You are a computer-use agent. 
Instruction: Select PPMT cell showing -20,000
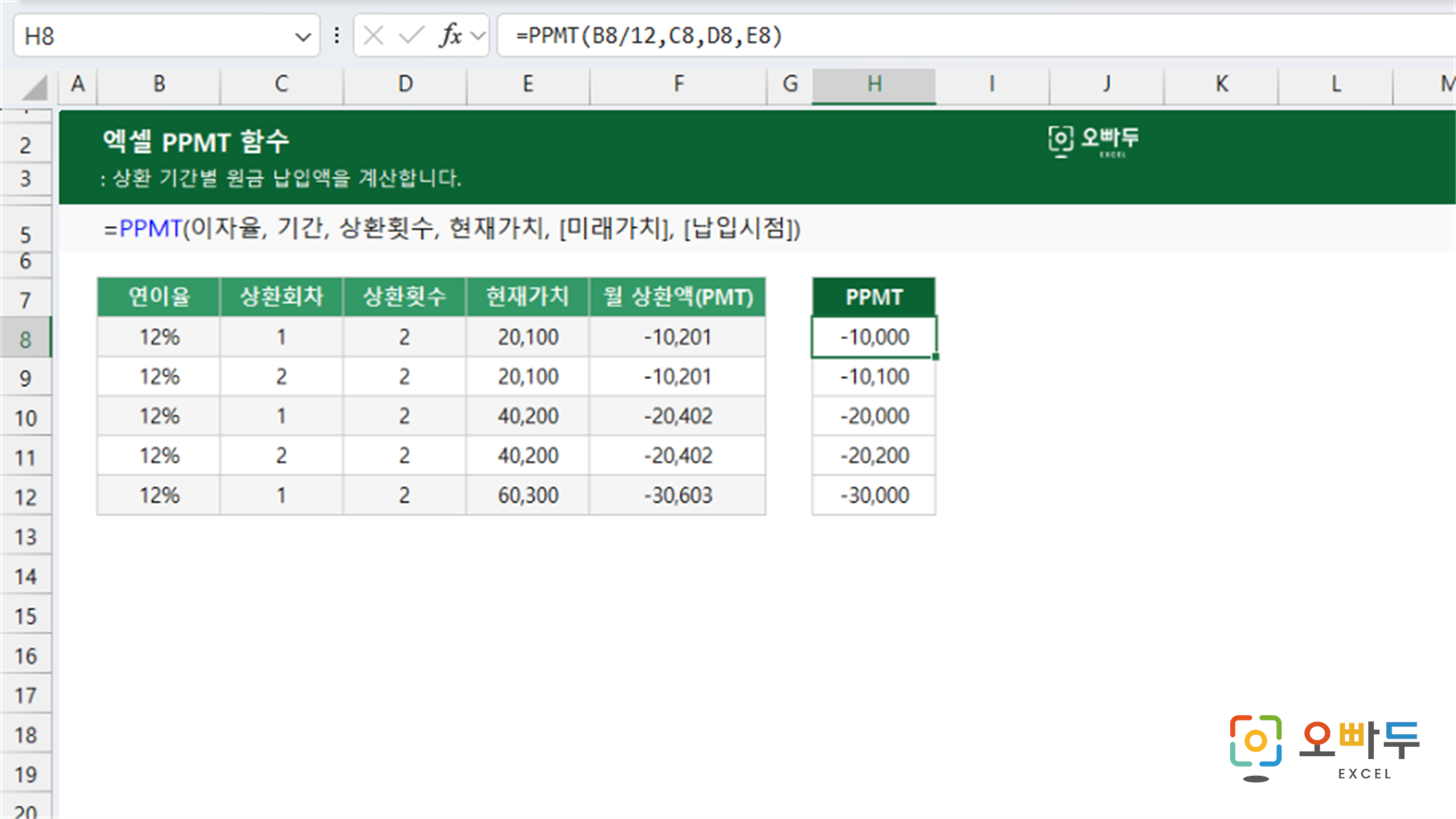pos(874,416)
